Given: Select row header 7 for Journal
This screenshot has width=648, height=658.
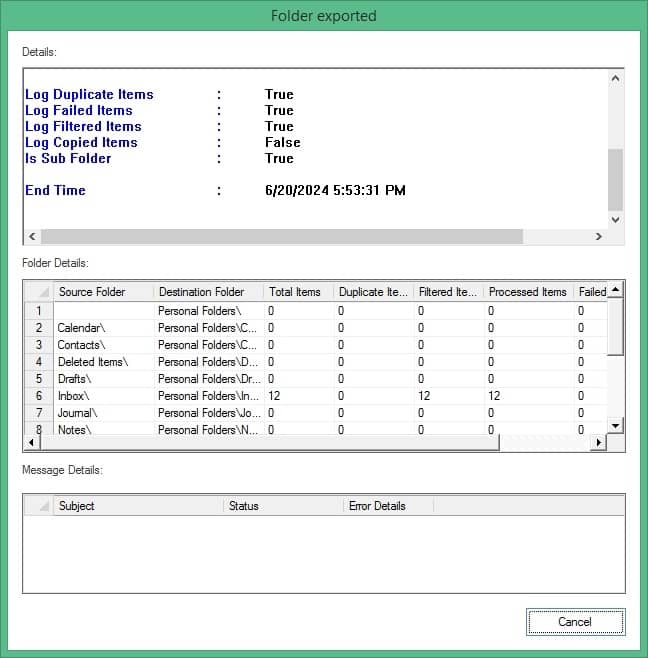Looking at the screenshot, I should (39, 413).
